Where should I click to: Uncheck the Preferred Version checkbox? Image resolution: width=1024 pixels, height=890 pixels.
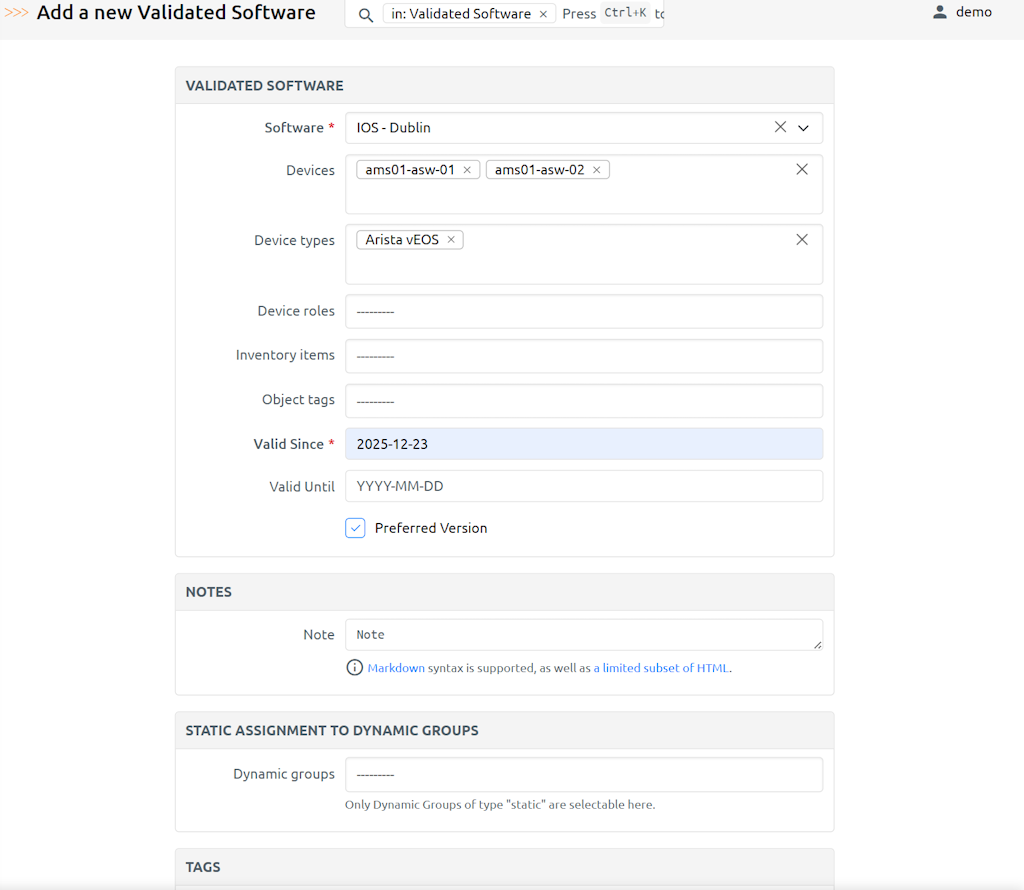point(355,528)
